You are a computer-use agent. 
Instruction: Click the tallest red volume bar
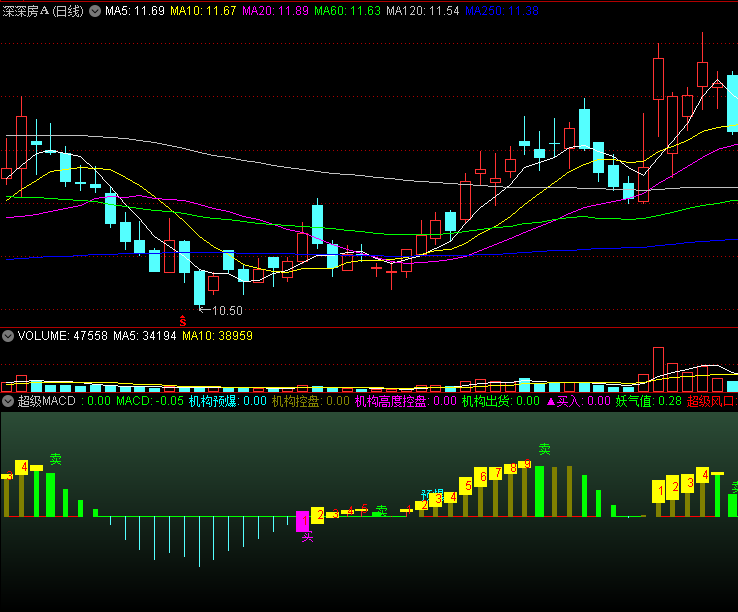[658, 370]
